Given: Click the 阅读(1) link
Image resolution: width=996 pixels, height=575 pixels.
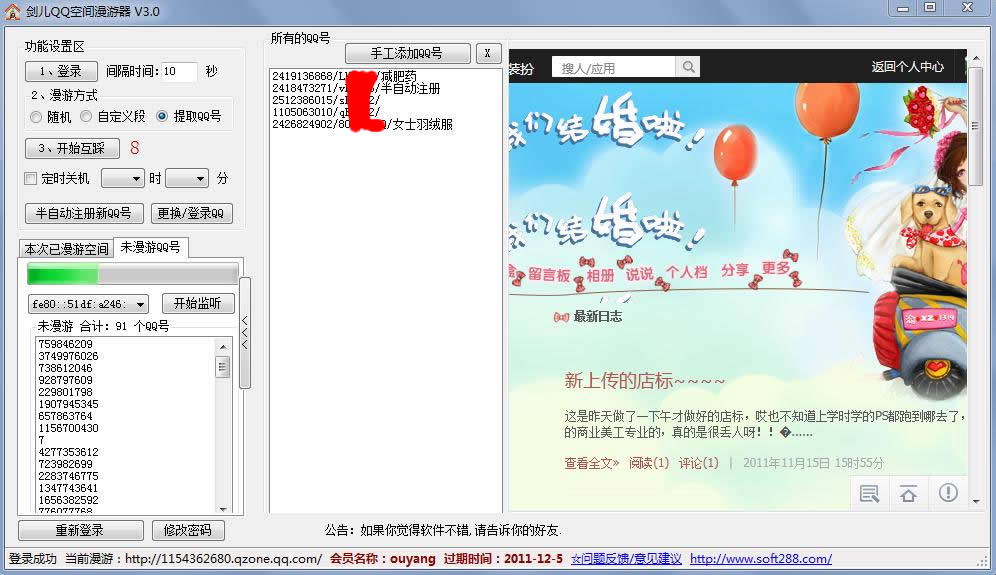Looking at the screenshot, I should [x=649, y=463].
